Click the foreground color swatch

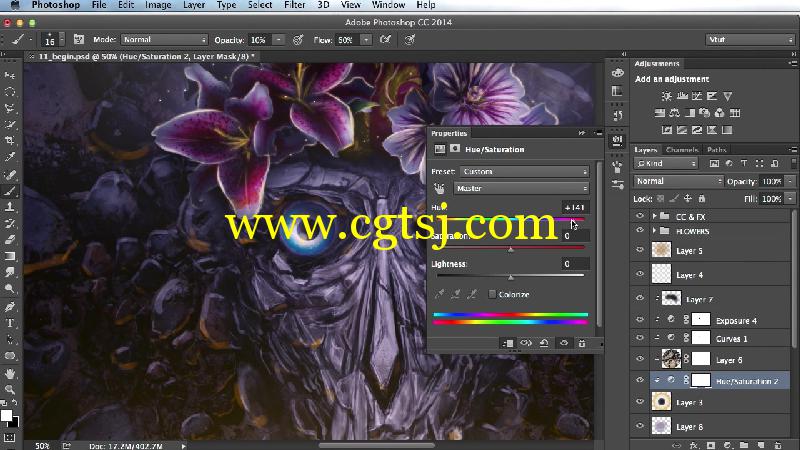point(6,416)
